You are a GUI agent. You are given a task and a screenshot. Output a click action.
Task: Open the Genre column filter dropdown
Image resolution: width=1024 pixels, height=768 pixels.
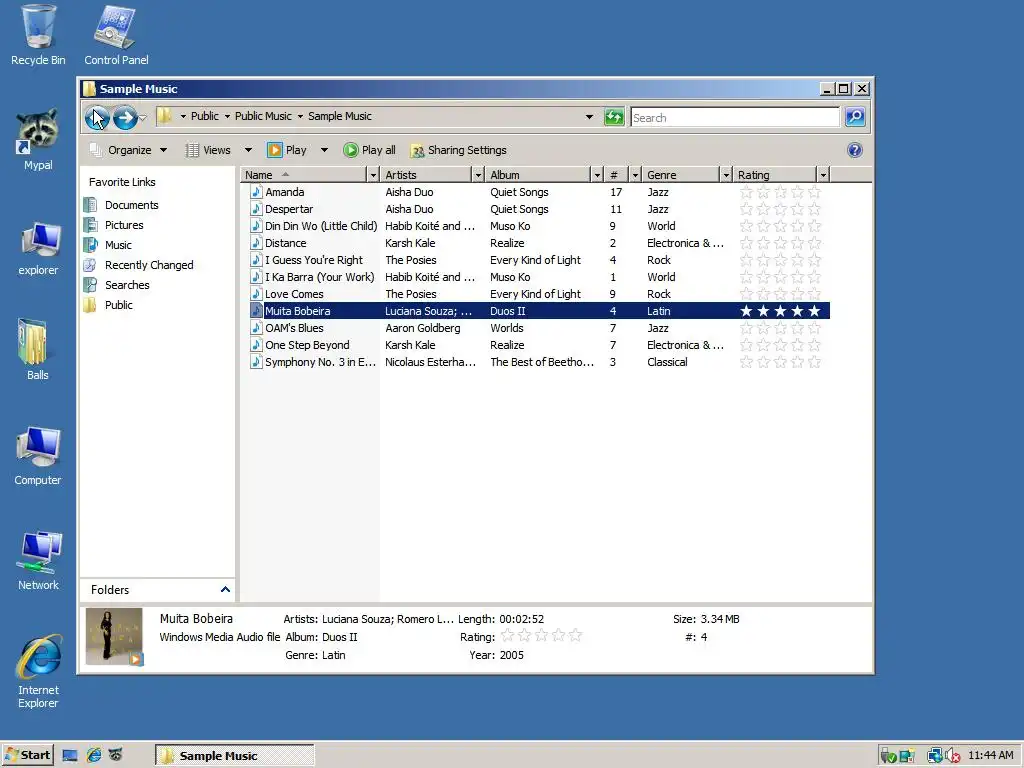click(726, 175)
